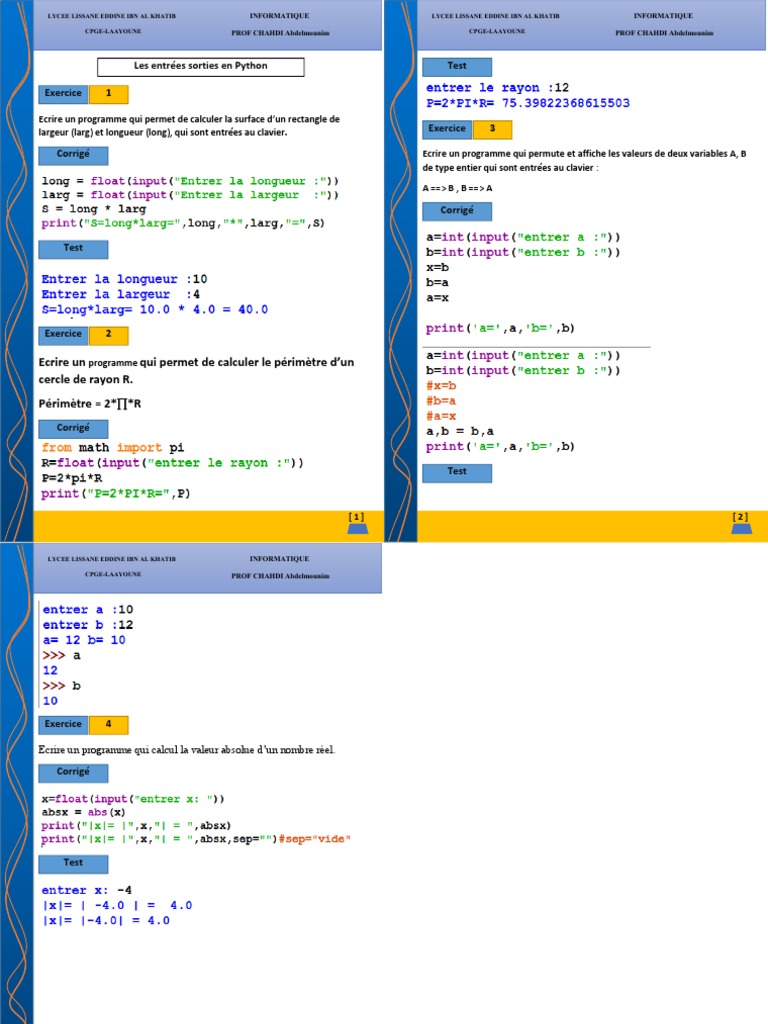
Task: Click the Test label above 'entrer le rayon :12'
Action: click(x=457, y=66)
